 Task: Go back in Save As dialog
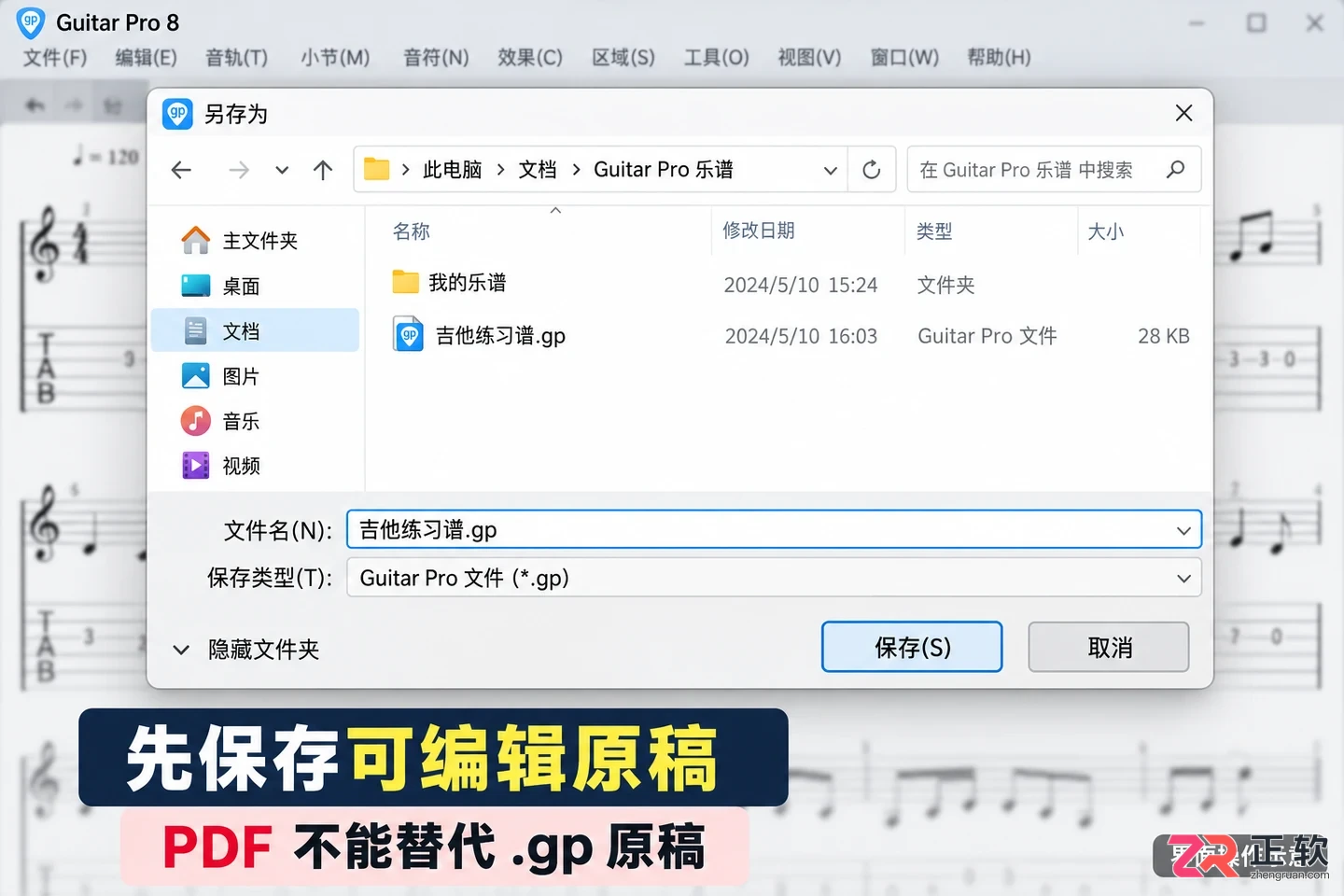point(182,170)
